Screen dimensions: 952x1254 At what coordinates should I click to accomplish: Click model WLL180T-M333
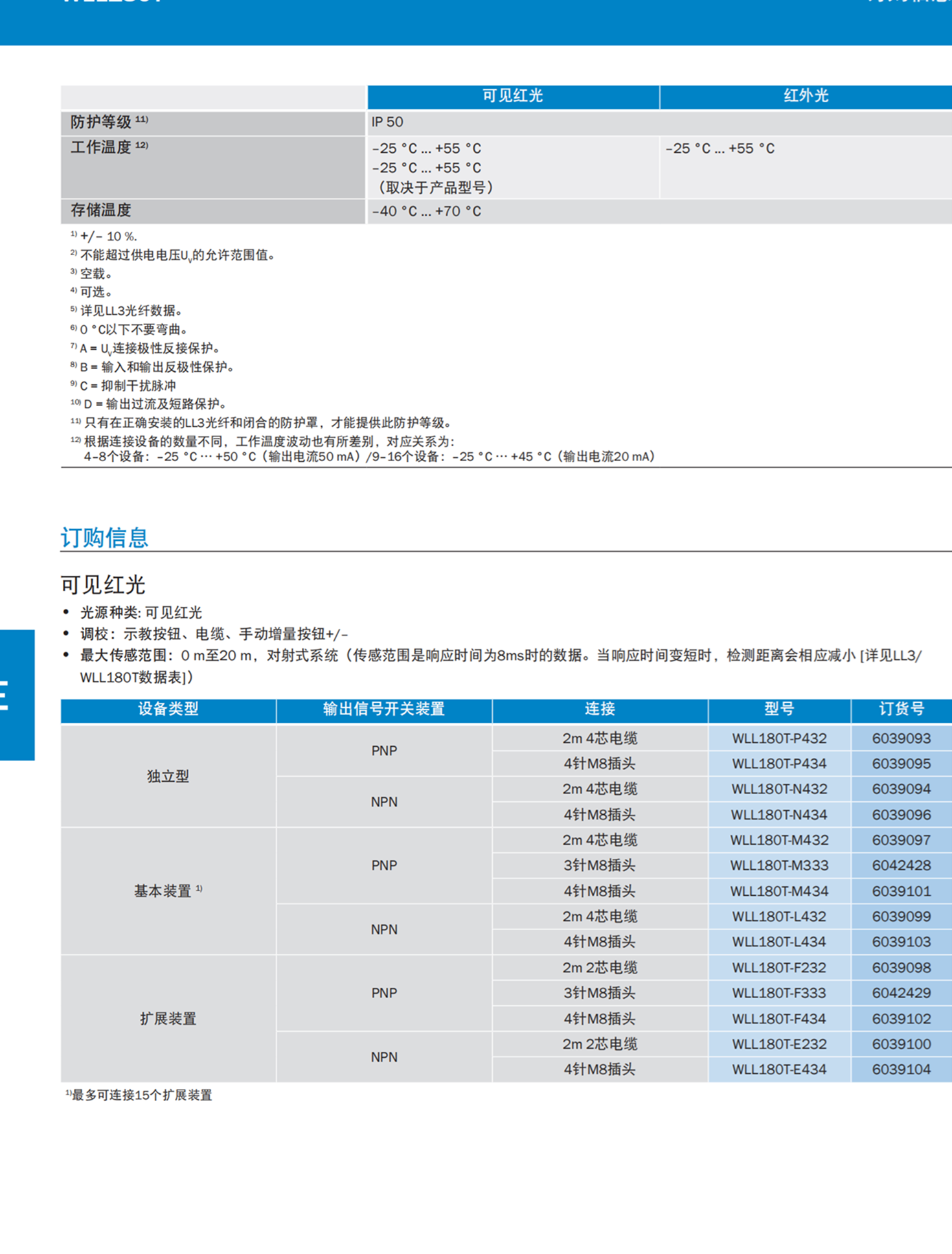[x=780, y=865]
